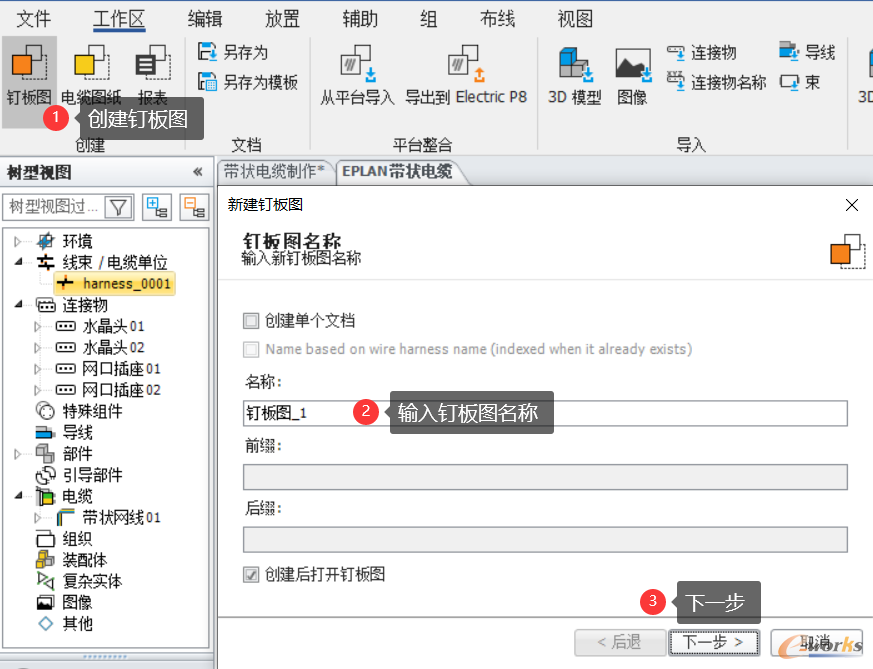
Task: Open the 放置 ribbon tab
Action: [x=282, y=19]
